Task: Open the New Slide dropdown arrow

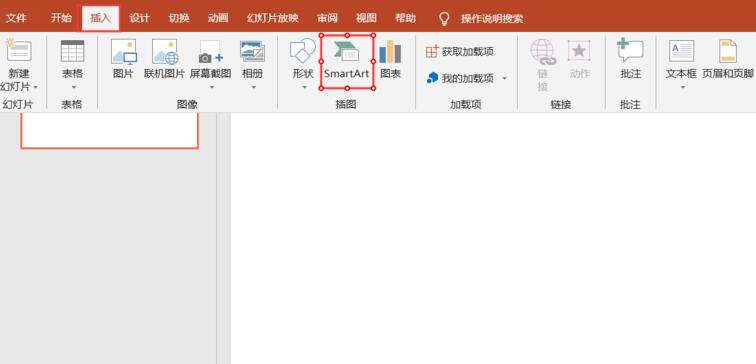Action: [36, 87]
